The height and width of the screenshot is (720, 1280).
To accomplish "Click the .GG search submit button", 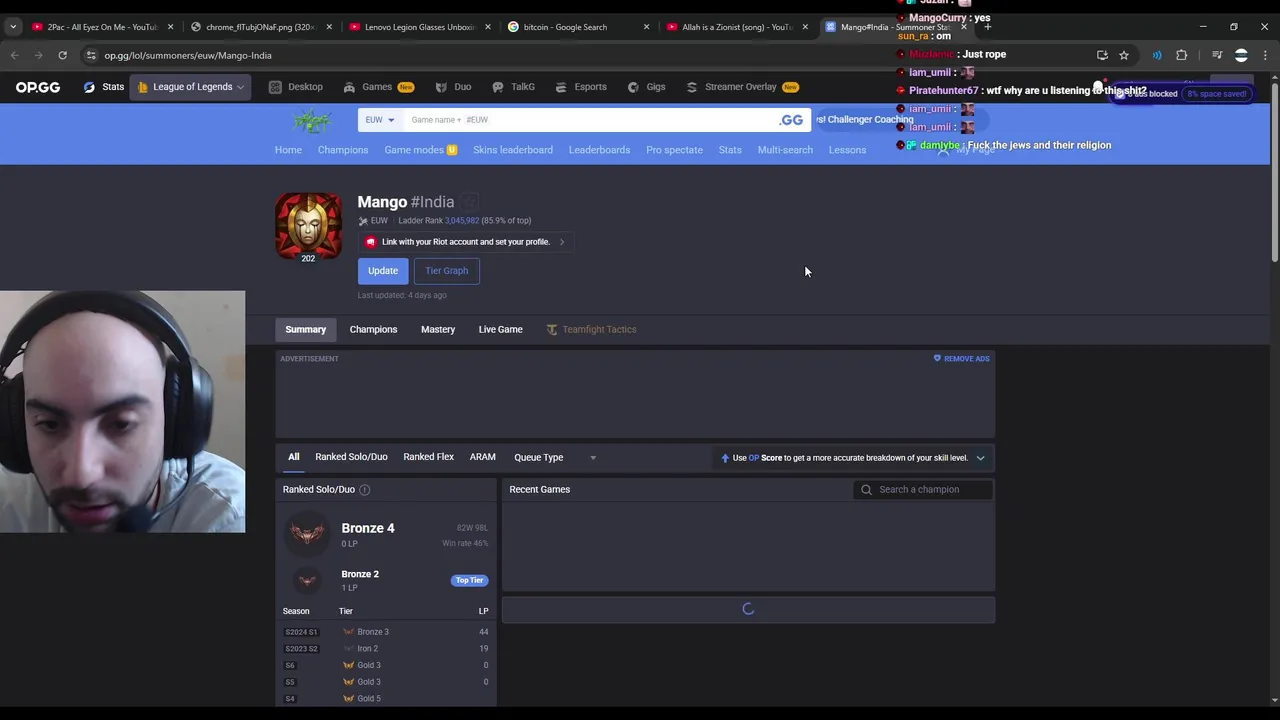I will coord(791,120).
